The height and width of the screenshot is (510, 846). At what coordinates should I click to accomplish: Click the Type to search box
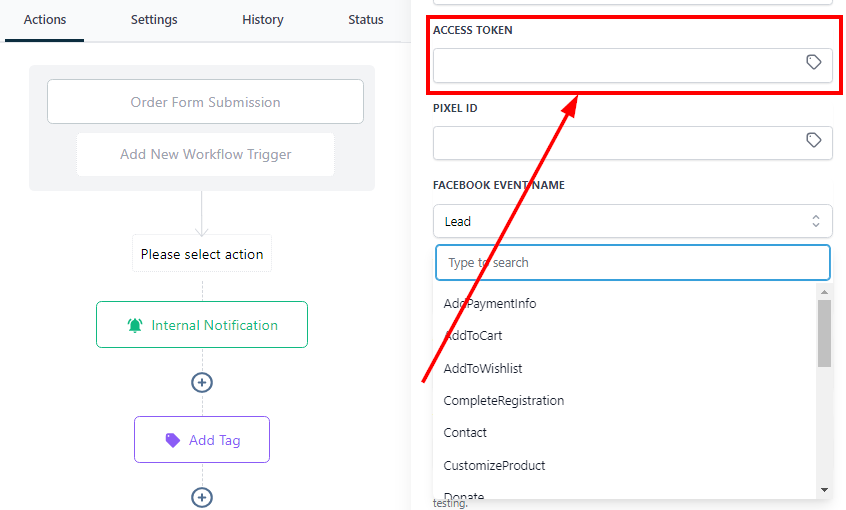(632, 263)
